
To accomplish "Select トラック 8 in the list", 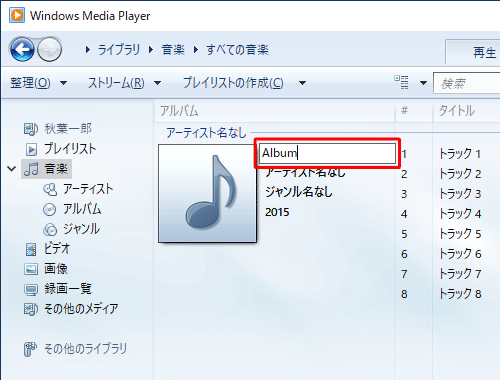I will (x=460, y=294).
